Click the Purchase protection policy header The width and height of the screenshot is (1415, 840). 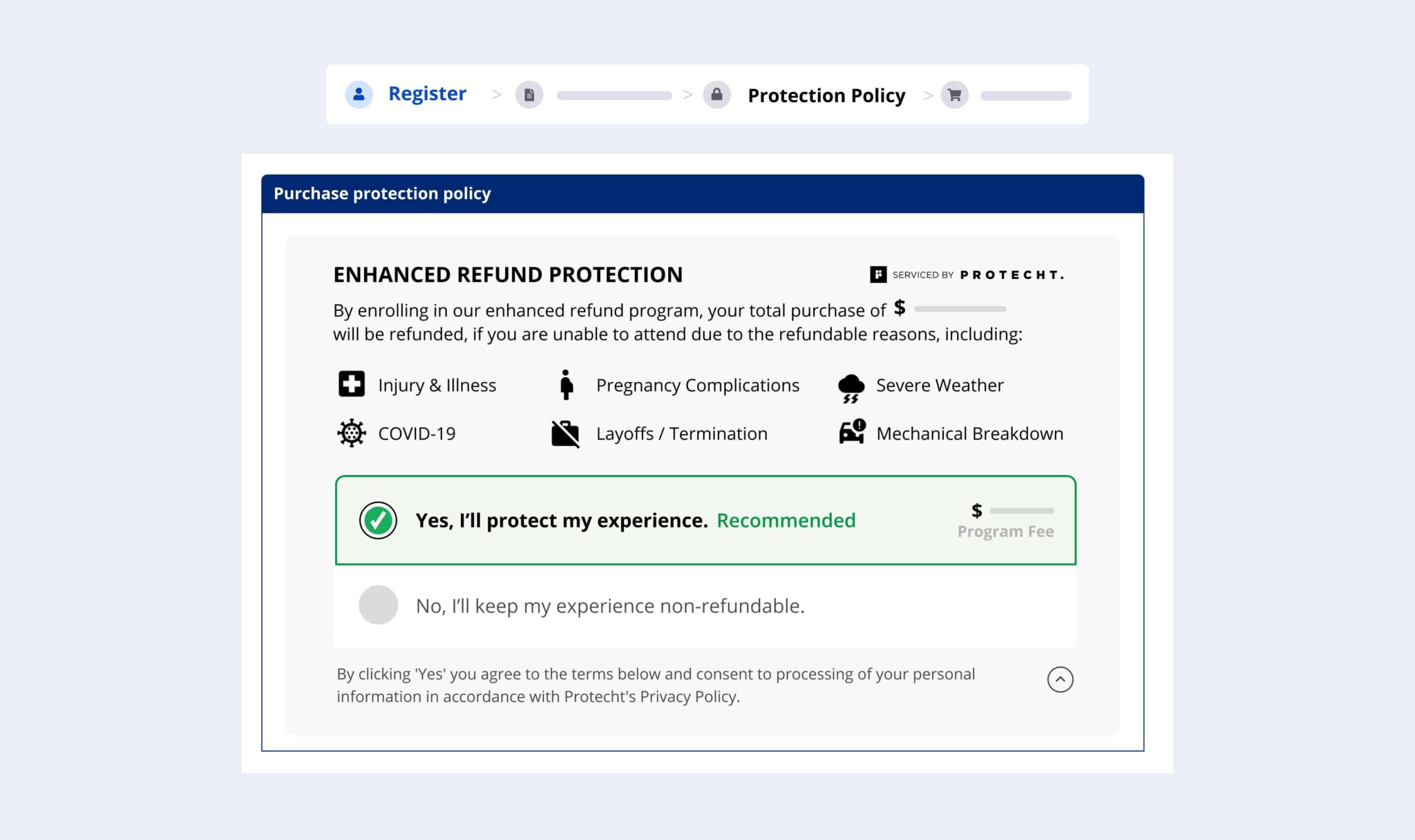pos(381,194)
